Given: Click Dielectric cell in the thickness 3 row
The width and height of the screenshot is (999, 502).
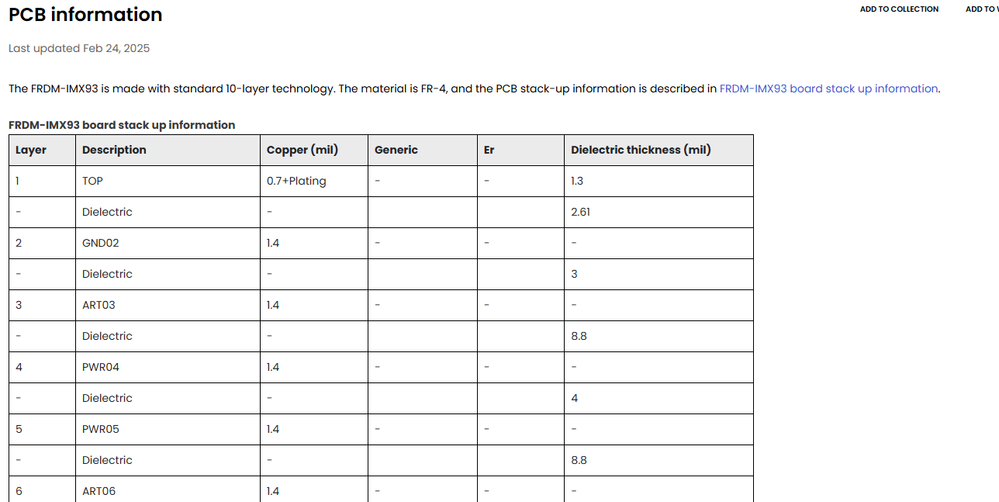Looking at the screenshot, I should click(168, 274).
